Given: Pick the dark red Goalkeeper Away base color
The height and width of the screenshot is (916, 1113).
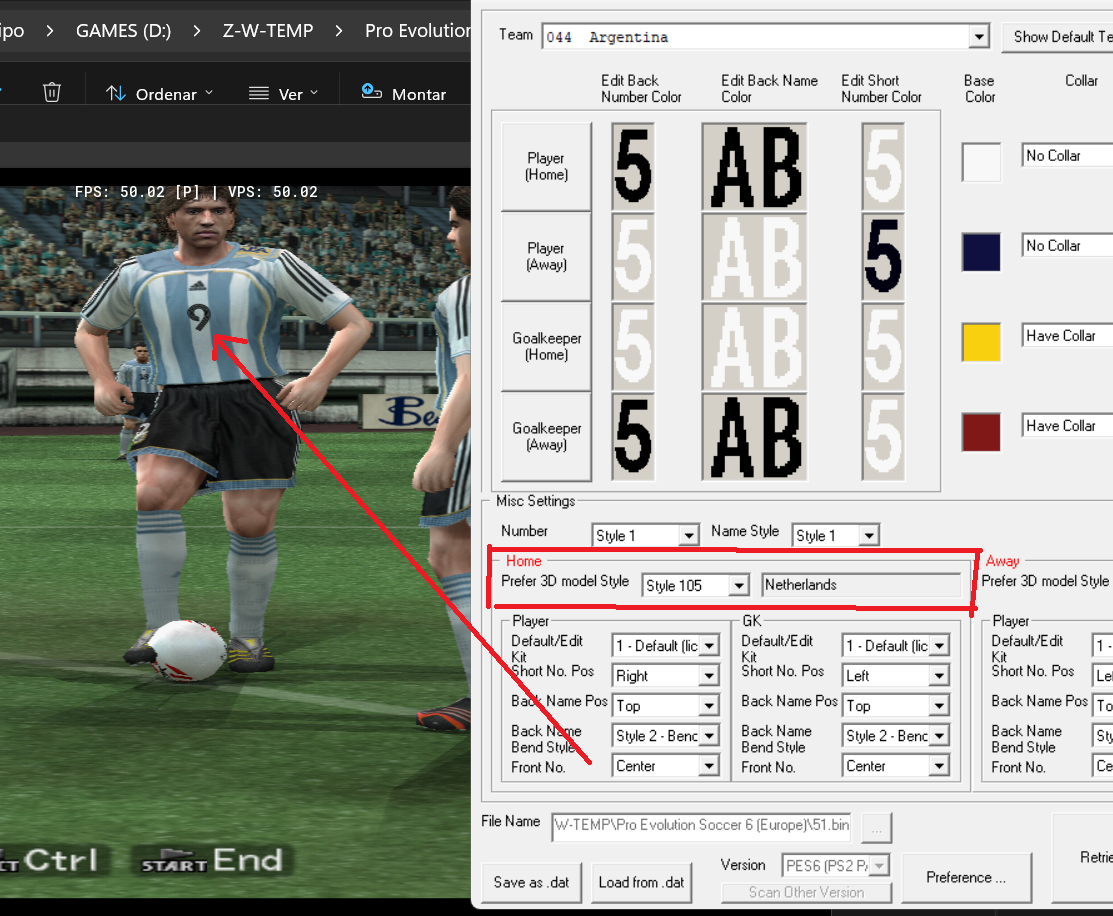Looking at the screenshot, I should coord(981,432).
